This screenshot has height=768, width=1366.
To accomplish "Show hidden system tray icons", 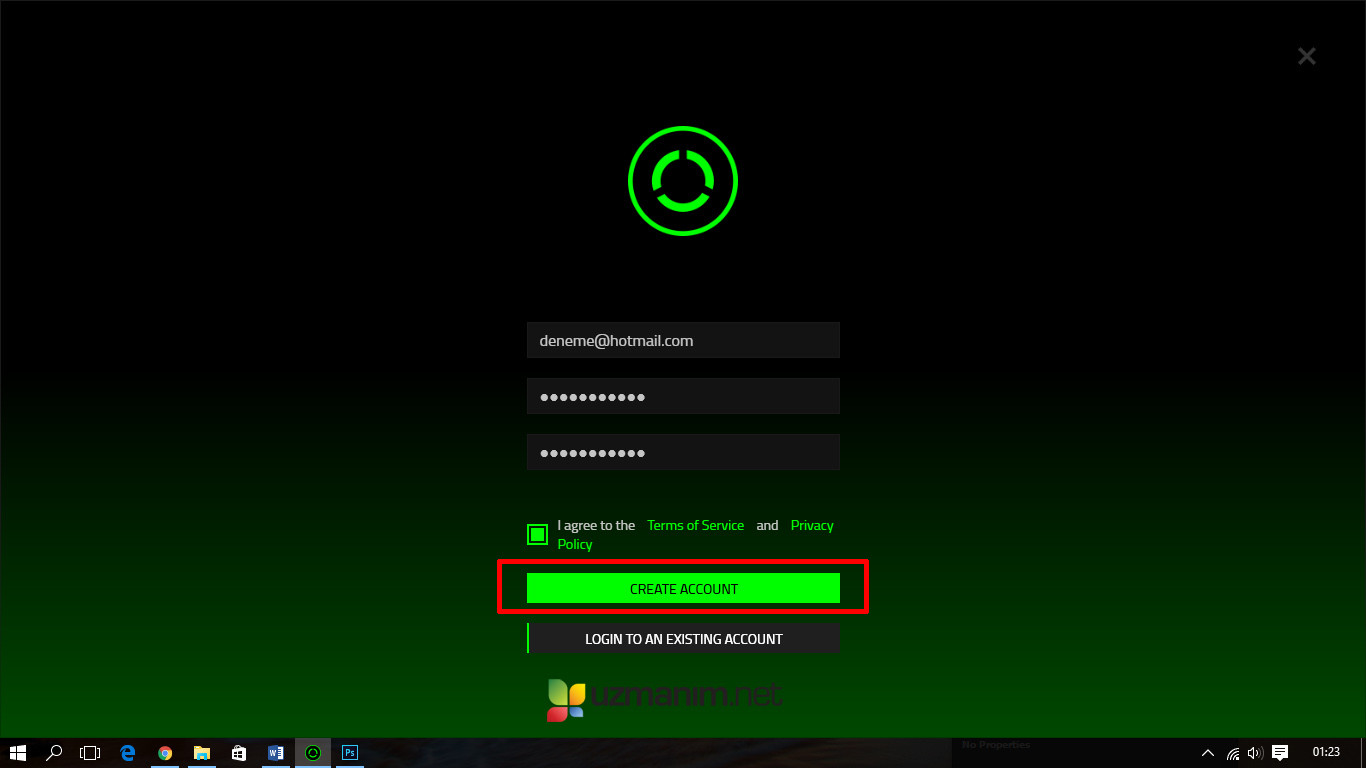I will point(1208,753).
